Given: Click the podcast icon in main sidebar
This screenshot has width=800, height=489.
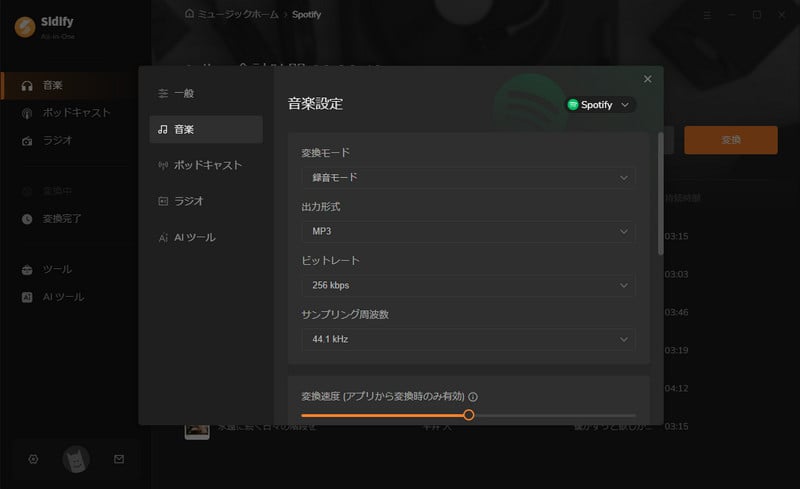Looking at the screenshot, I should (x=27, y=113).
